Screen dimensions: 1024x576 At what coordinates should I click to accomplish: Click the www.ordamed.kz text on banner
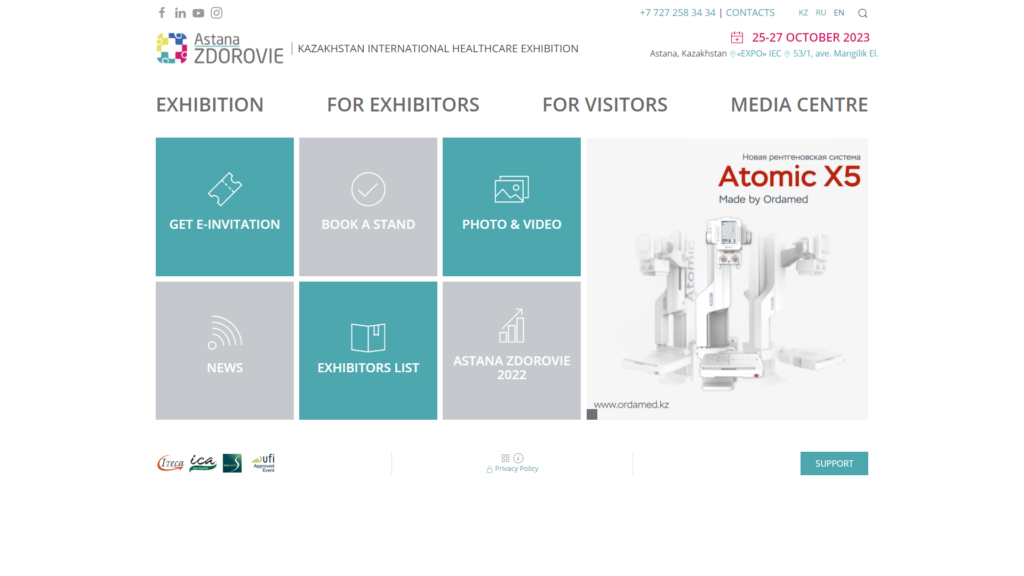click(632, 404)
